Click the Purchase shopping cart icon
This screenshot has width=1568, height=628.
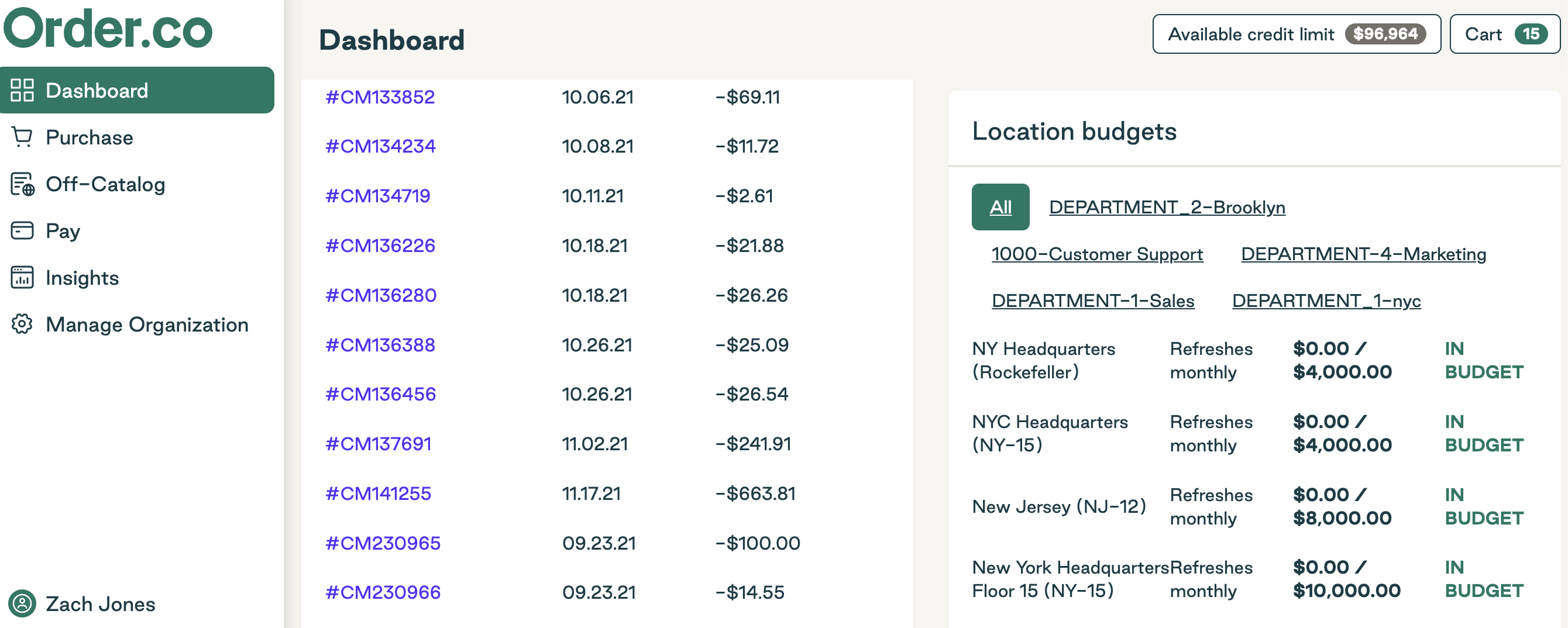[22, 137]
